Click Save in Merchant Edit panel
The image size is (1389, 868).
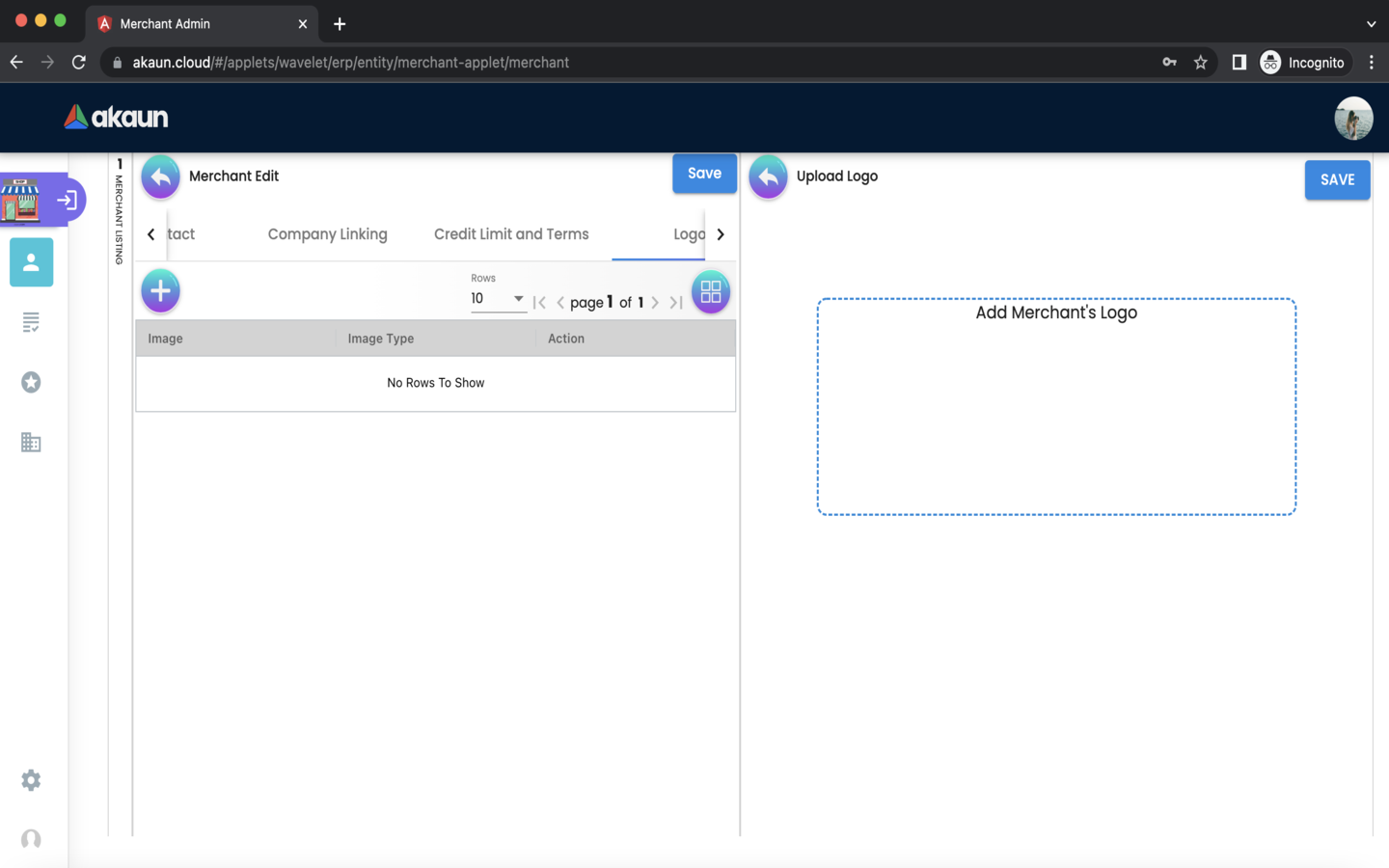(x=704, y=174)
